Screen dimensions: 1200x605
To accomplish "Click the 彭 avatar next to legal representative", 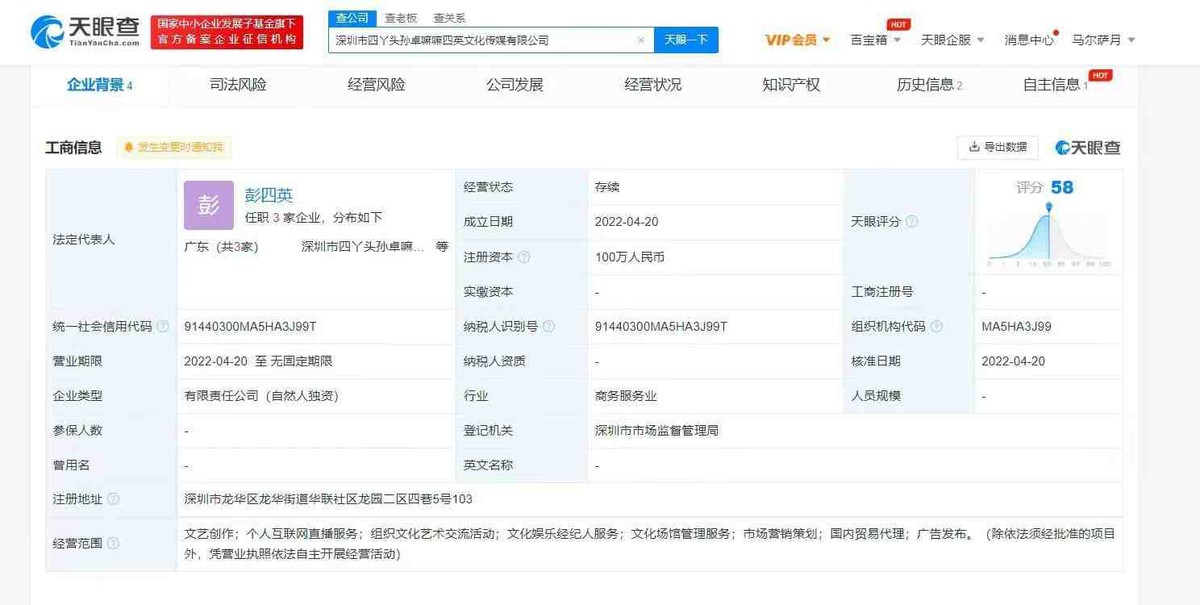I will (207, 204).
